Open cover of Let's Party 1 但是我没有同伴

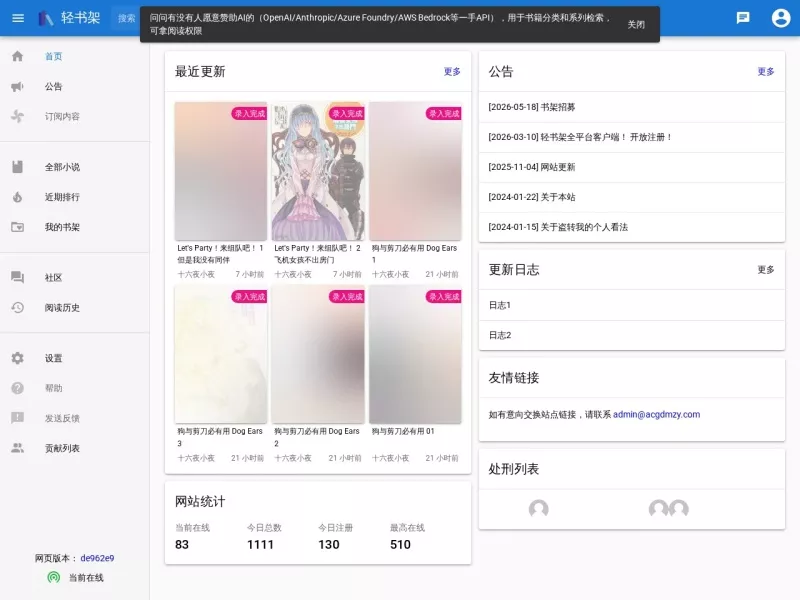coord(221,171)
